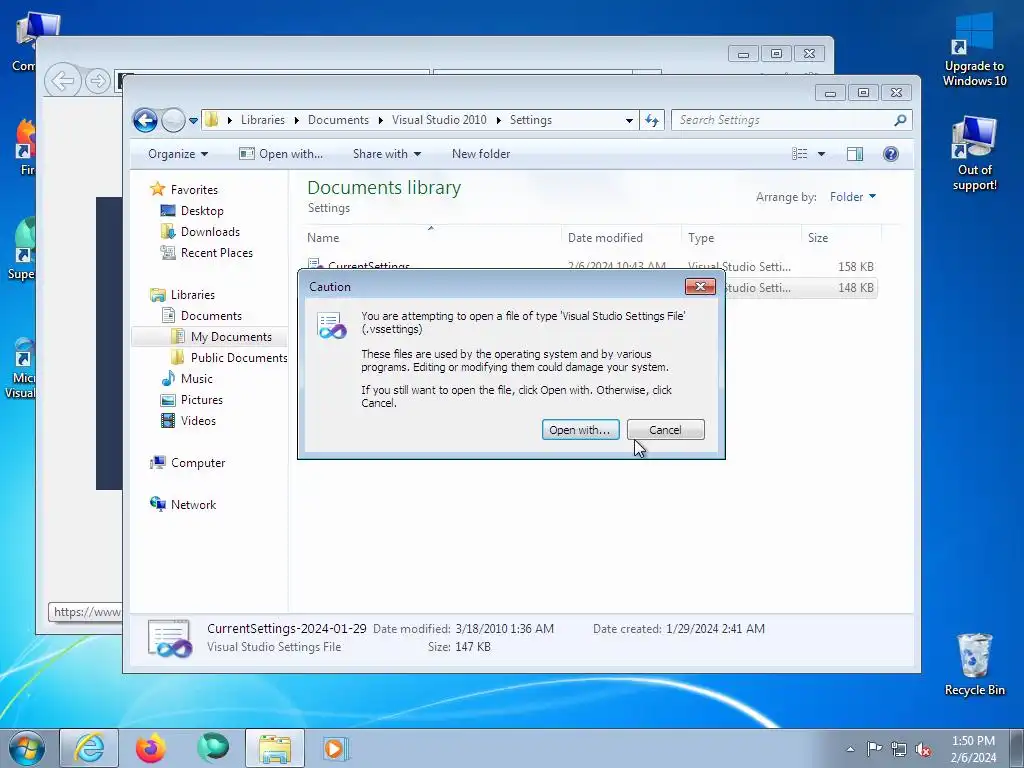
Task: Open the Windows Start menu
Action: click(x=27, y=748)
